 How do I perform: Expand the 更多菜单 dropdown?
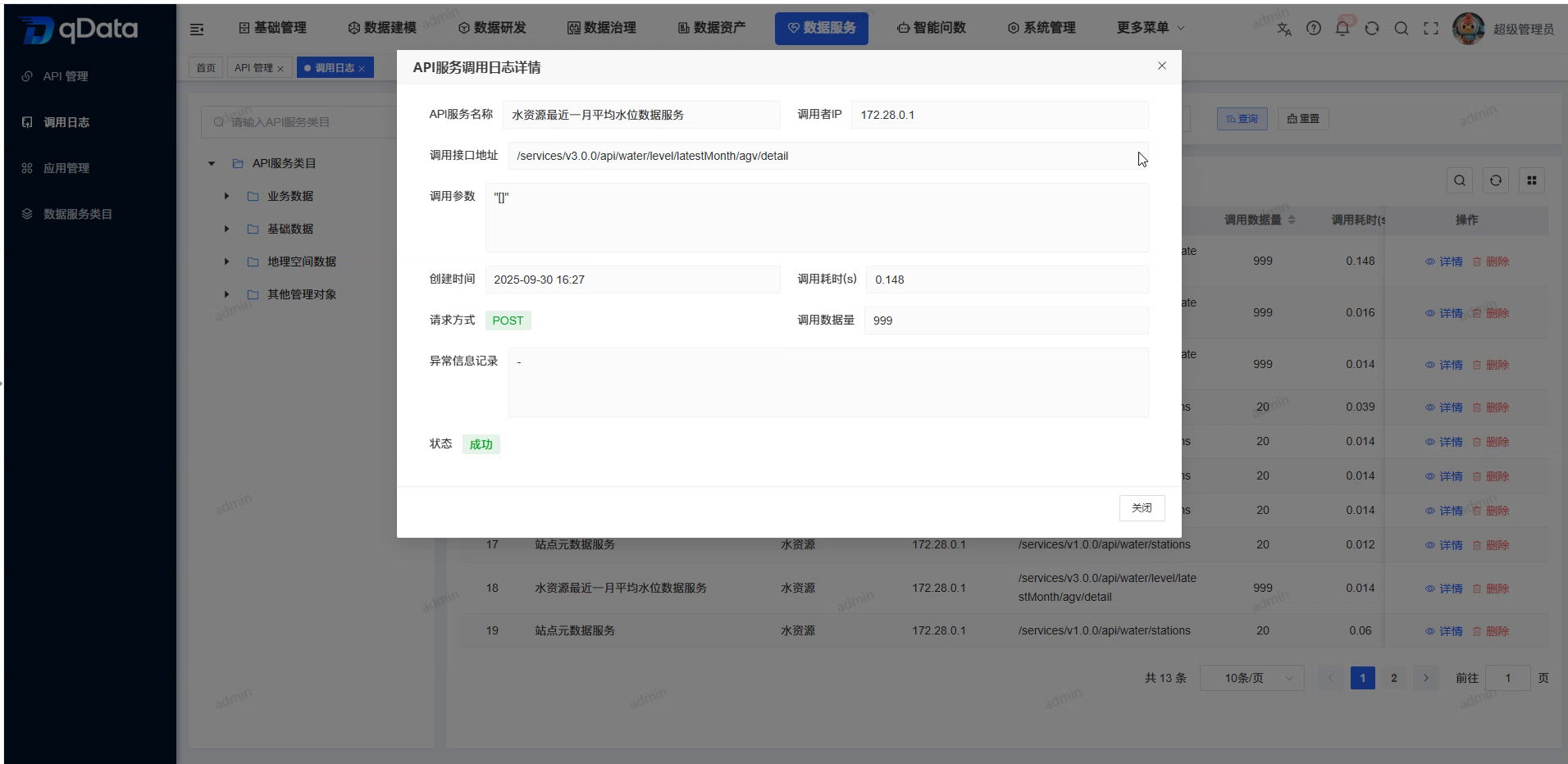pos(1151,28)
